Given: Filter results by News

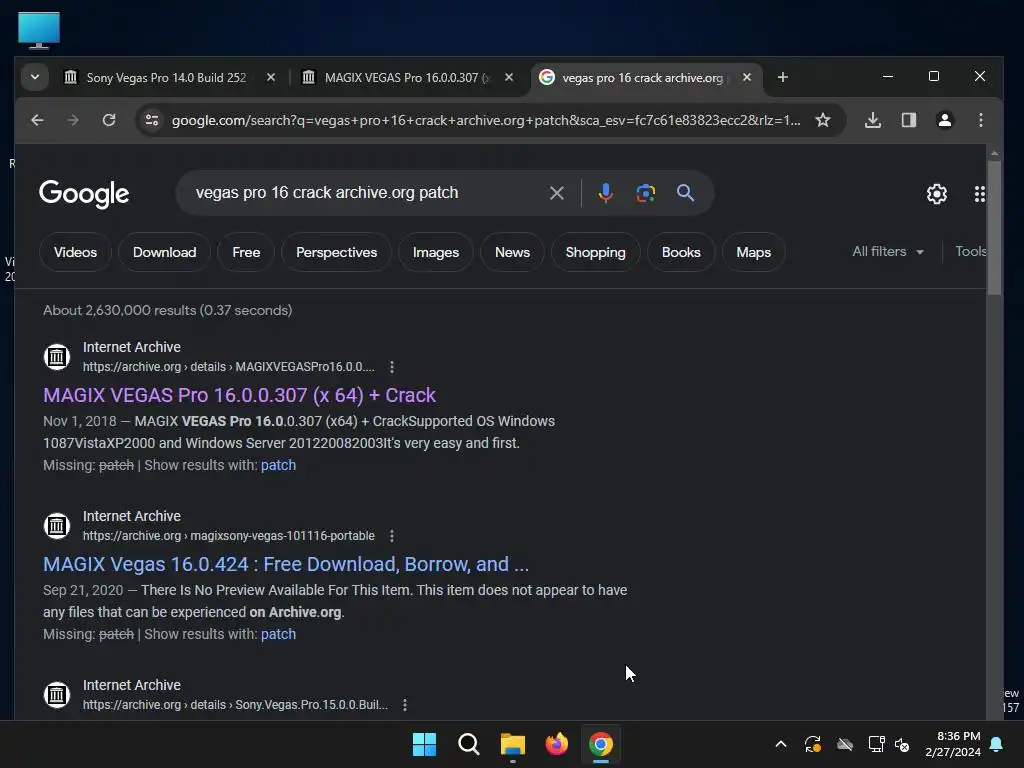Looking at the screenshot, I should (x=512, y=252).
